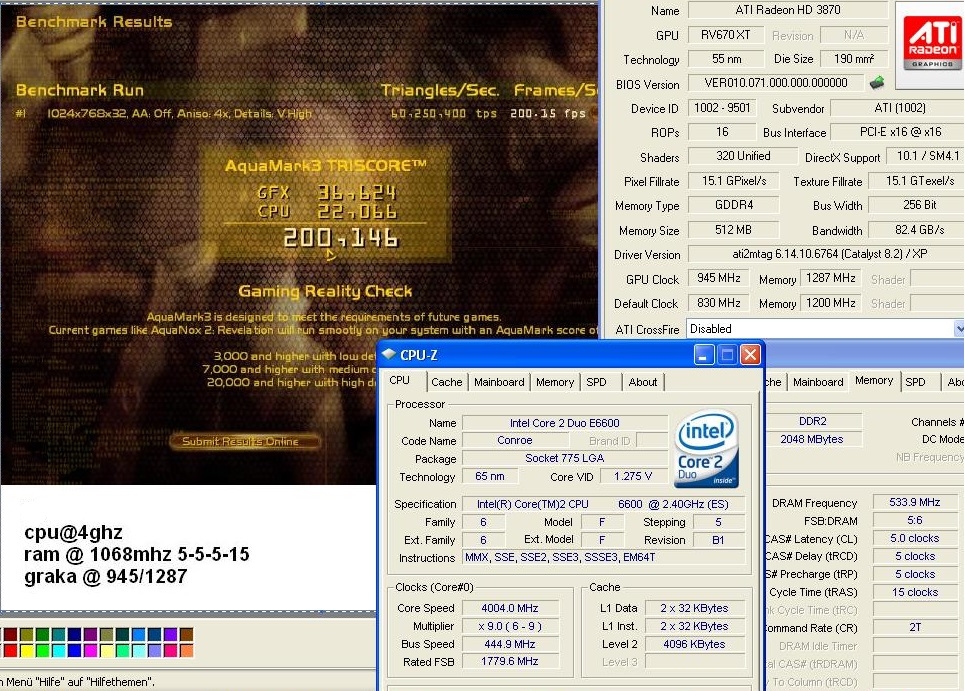The image size is (965, 691).
Task: Click the 1287 MHz memory clock field
Action: [830, 278]
